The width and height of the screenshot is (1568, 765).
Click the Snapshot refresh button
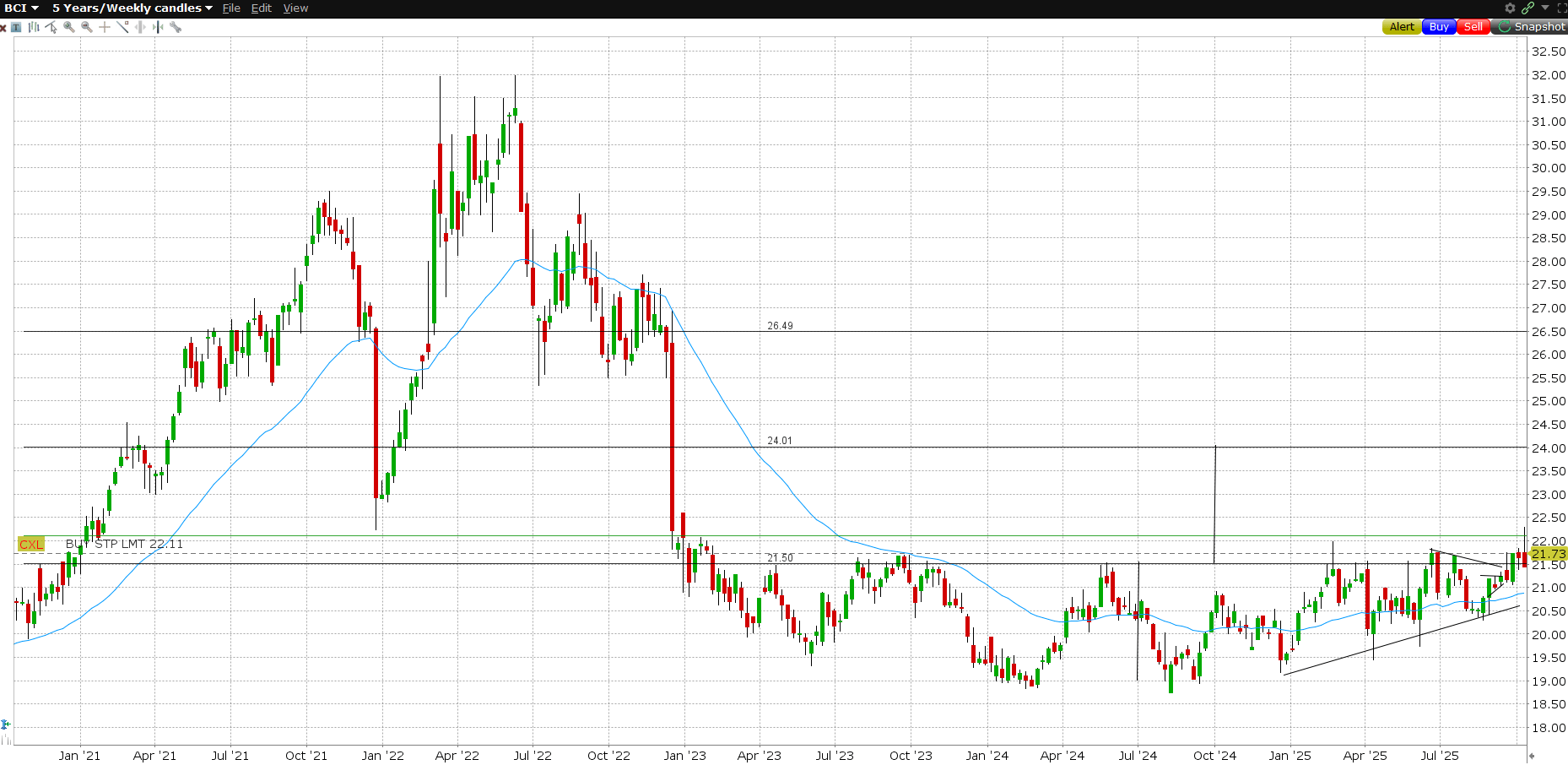pyautogui.click(x=1530, y=27)
